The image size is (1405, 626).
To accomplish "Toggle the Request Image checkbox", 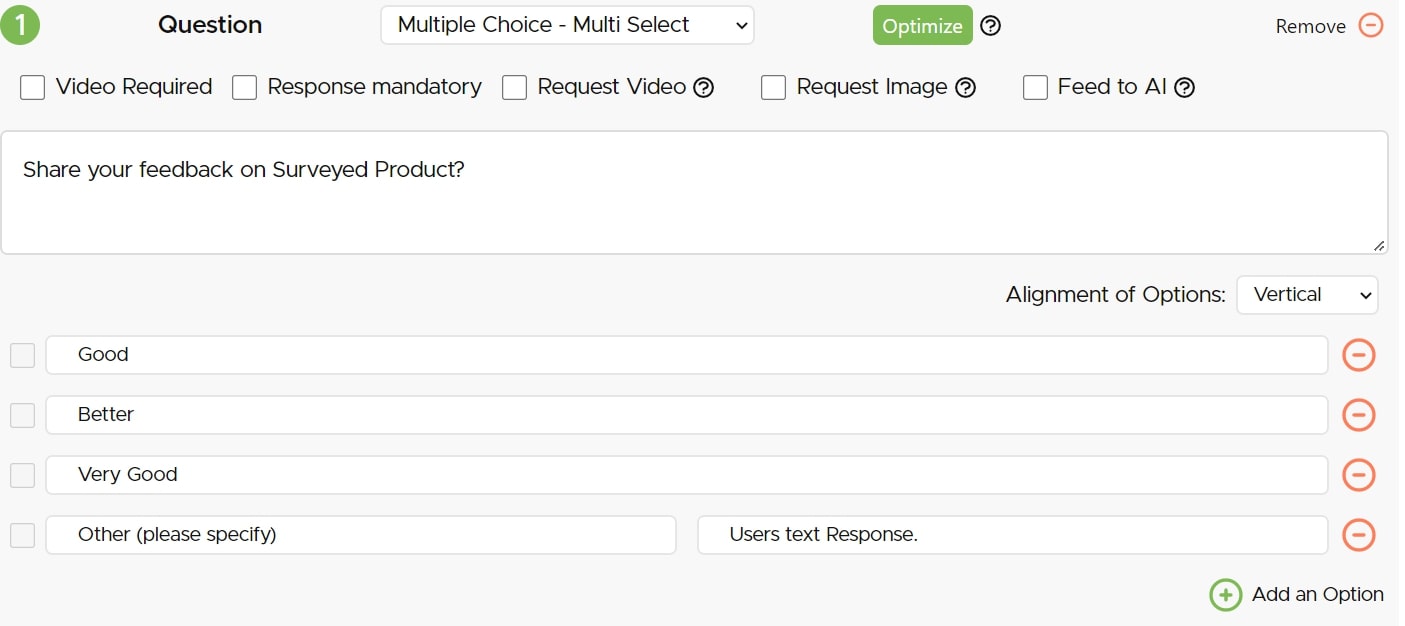I will click(x=773, y=88).
